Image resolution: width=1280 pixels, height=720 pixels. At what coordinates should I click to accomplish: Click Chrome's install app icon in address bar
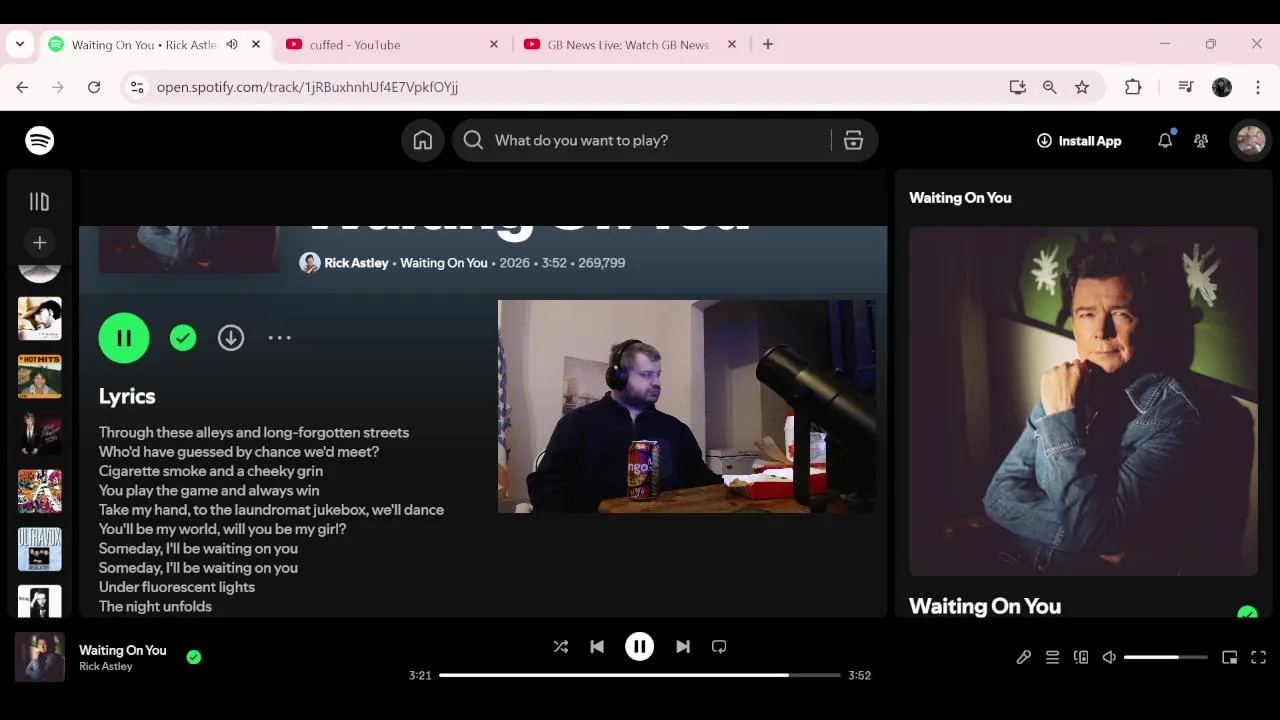1018,87
